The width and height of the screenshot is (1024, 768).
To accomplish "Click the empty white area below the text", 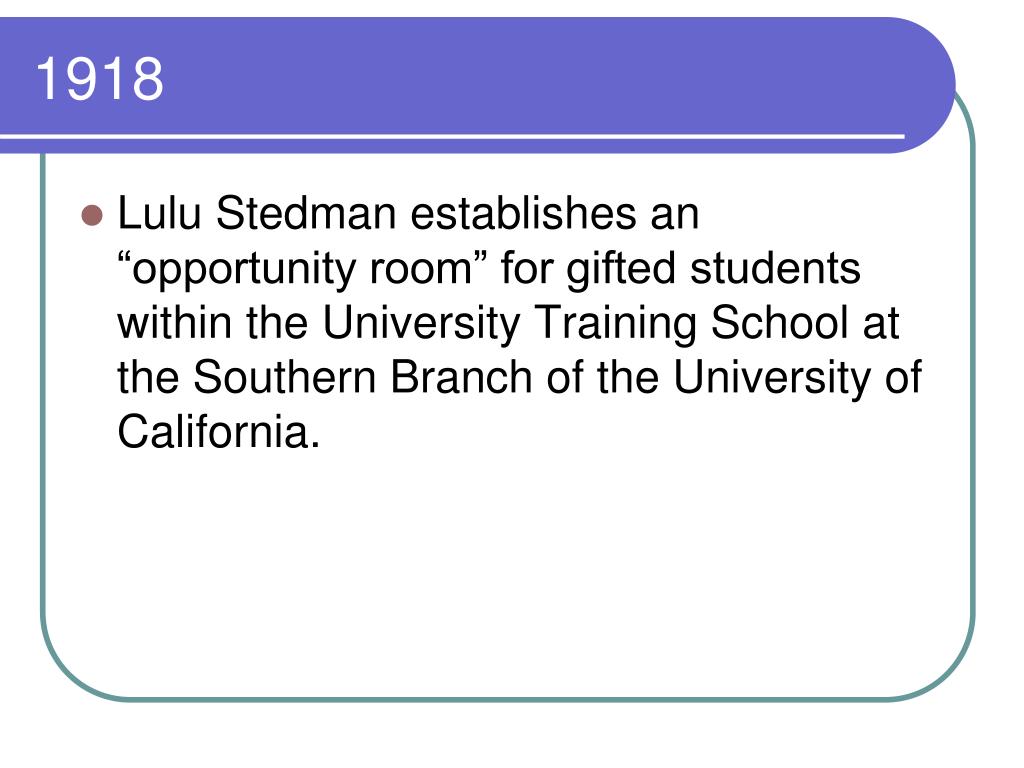I will (509, 575).
